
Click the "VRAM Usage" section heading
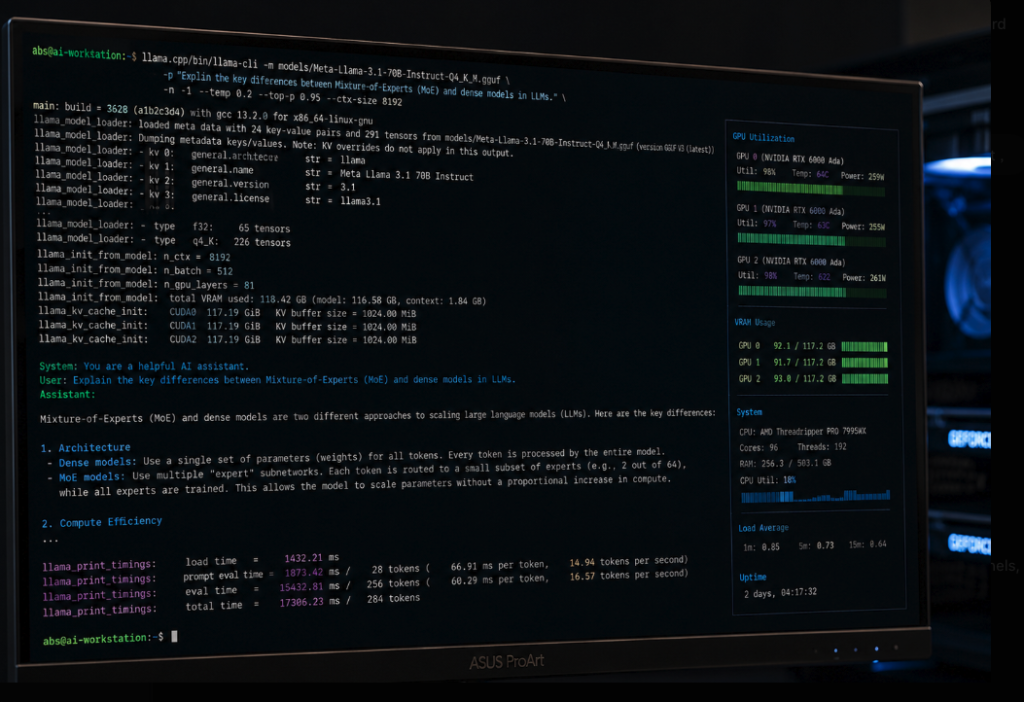point(754,323)
